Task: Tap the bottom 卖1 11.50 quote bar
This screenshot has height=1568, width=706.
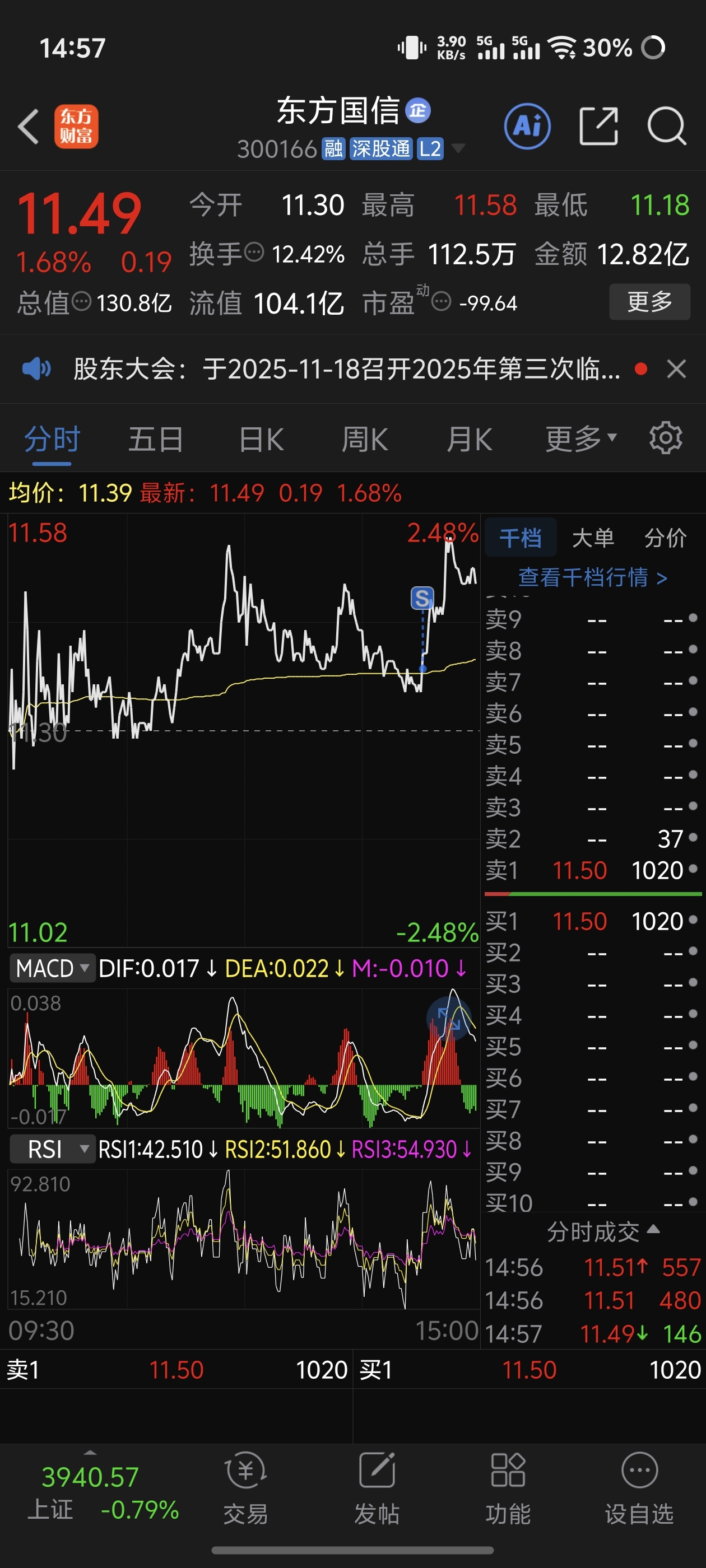Action: point(176,1370)
